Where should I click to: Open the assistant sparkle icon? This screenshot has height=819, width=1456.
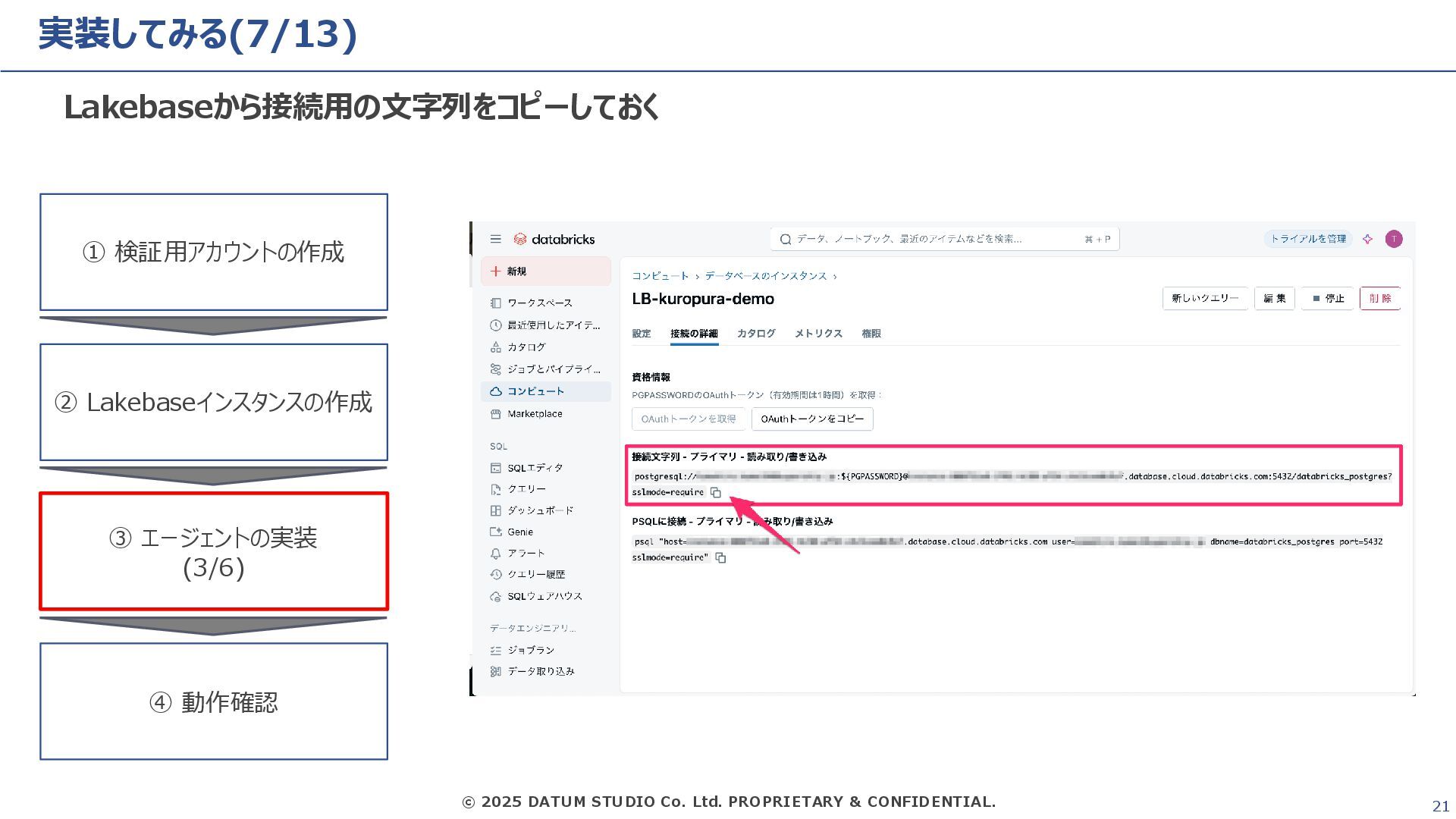point(1367,239)
